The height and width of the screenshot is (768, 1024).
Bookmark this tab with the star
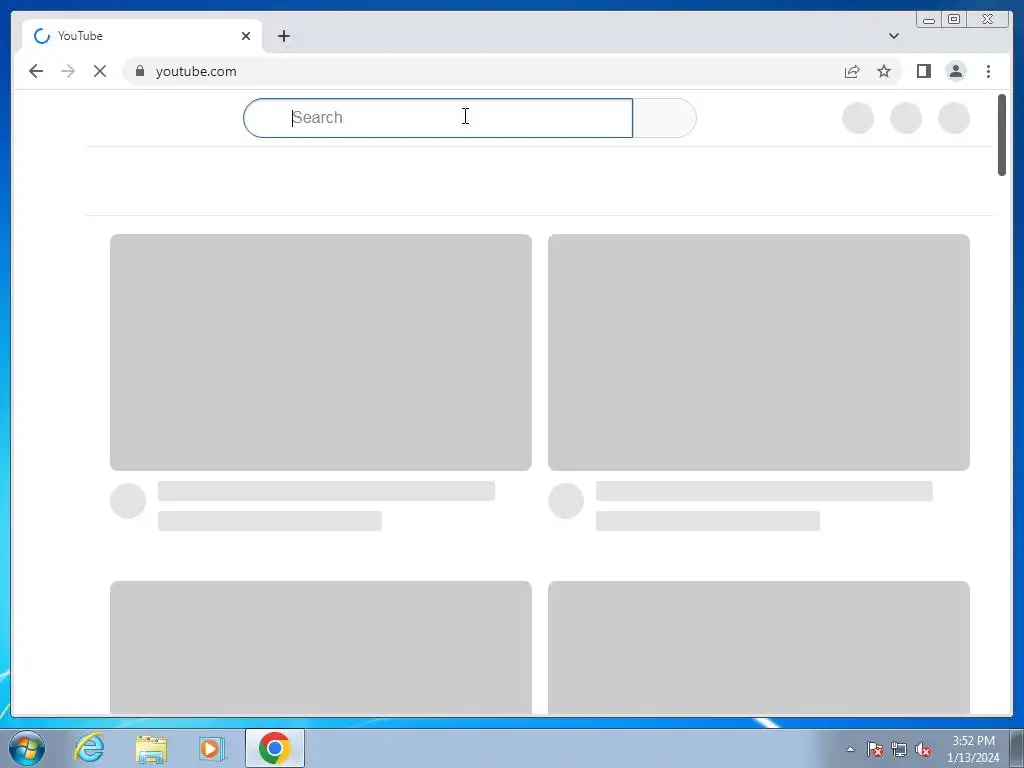point(884,71)
